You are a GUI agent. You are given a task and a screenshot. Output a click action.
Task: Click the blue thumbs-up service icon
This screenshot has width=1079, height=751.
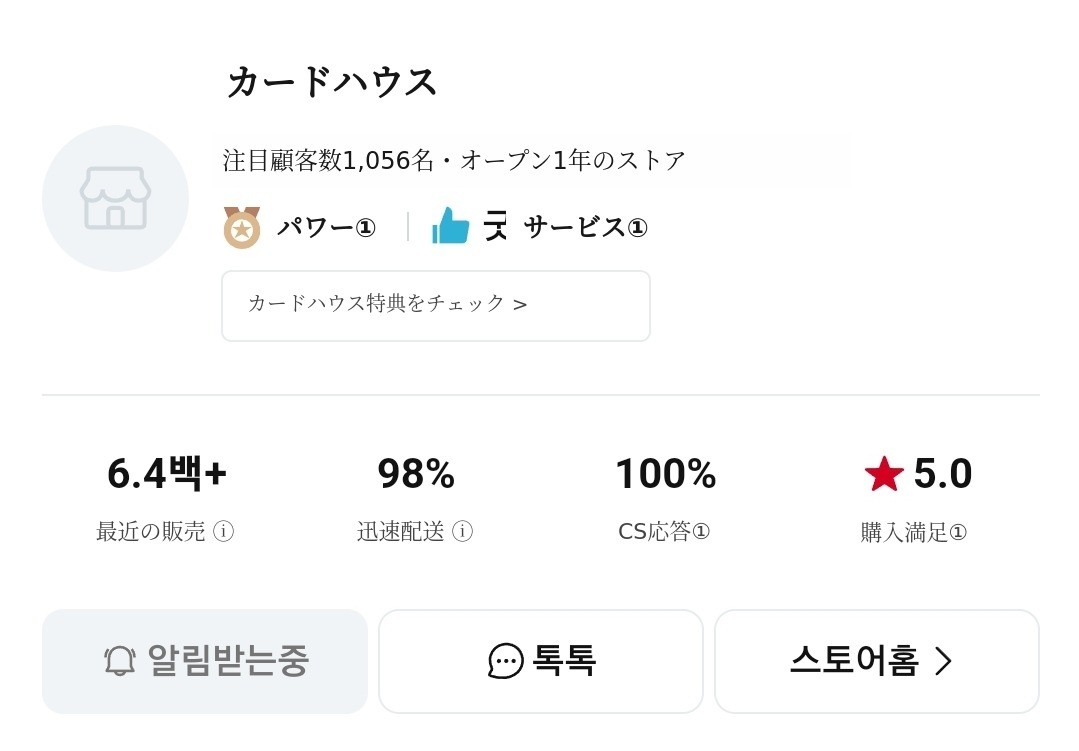[451, 226]
